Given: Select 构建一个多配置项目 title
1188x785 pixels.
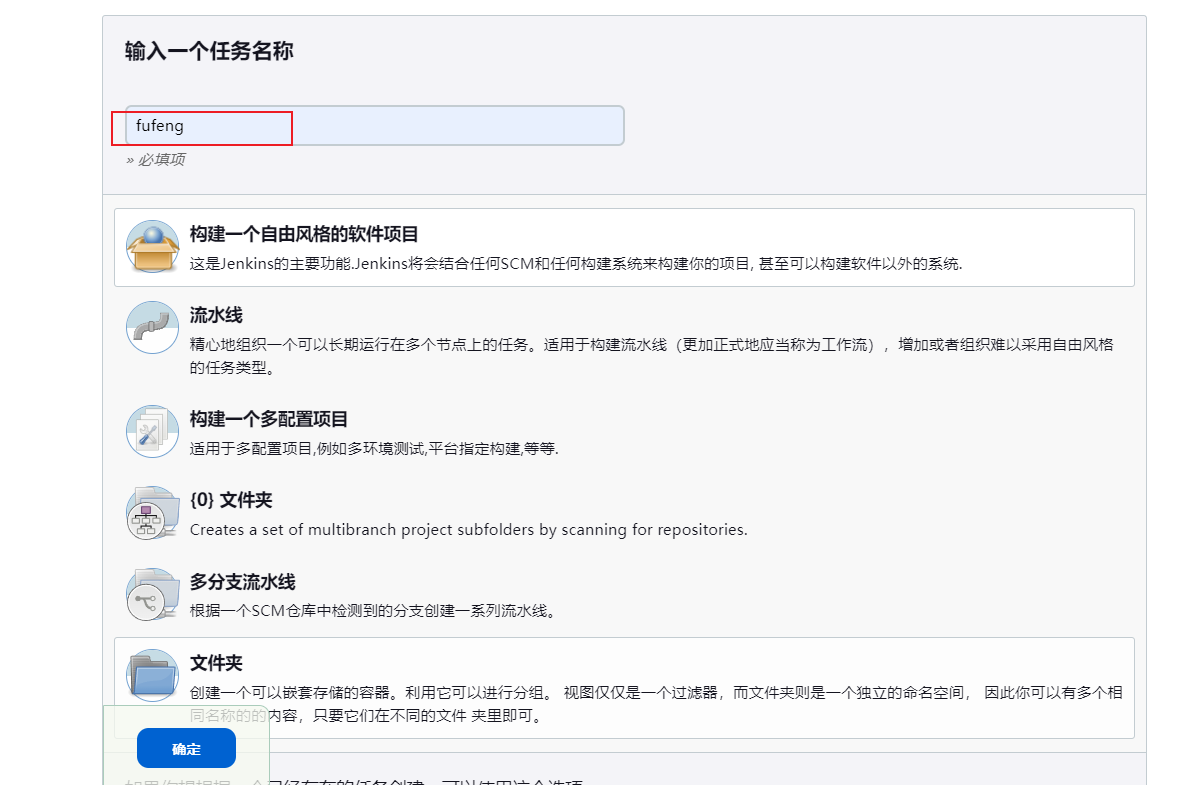Looking at the screenshot, I should click(269, 419).
